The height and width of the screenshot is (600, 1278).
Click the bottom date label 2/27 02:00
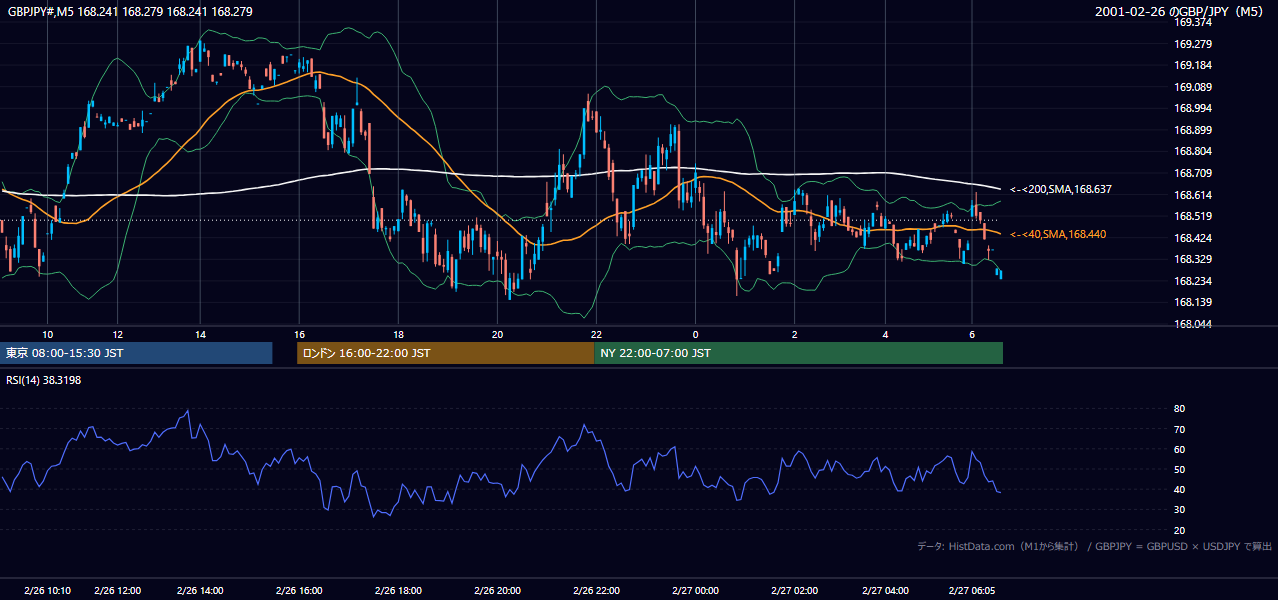pyautogui.click(x=794, y=590)
